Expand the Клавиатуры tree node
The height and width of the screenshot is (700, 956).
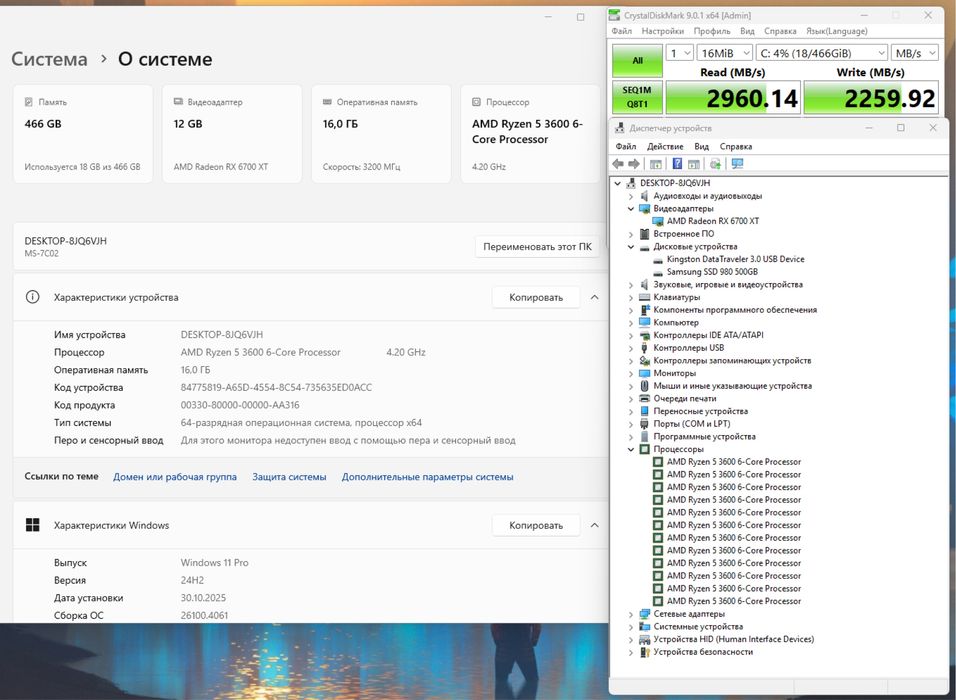point(631,297)
